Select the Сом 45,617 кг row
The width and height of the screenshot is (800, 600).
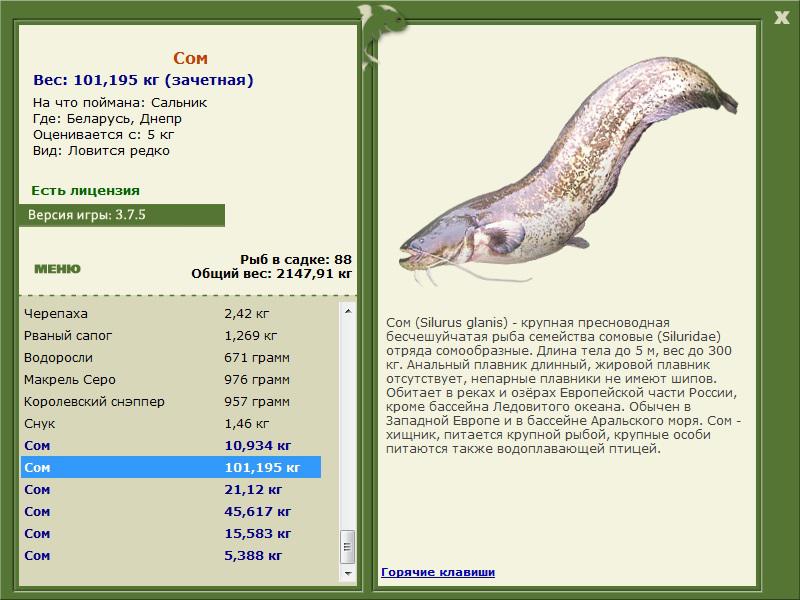[x=171, y=511]
